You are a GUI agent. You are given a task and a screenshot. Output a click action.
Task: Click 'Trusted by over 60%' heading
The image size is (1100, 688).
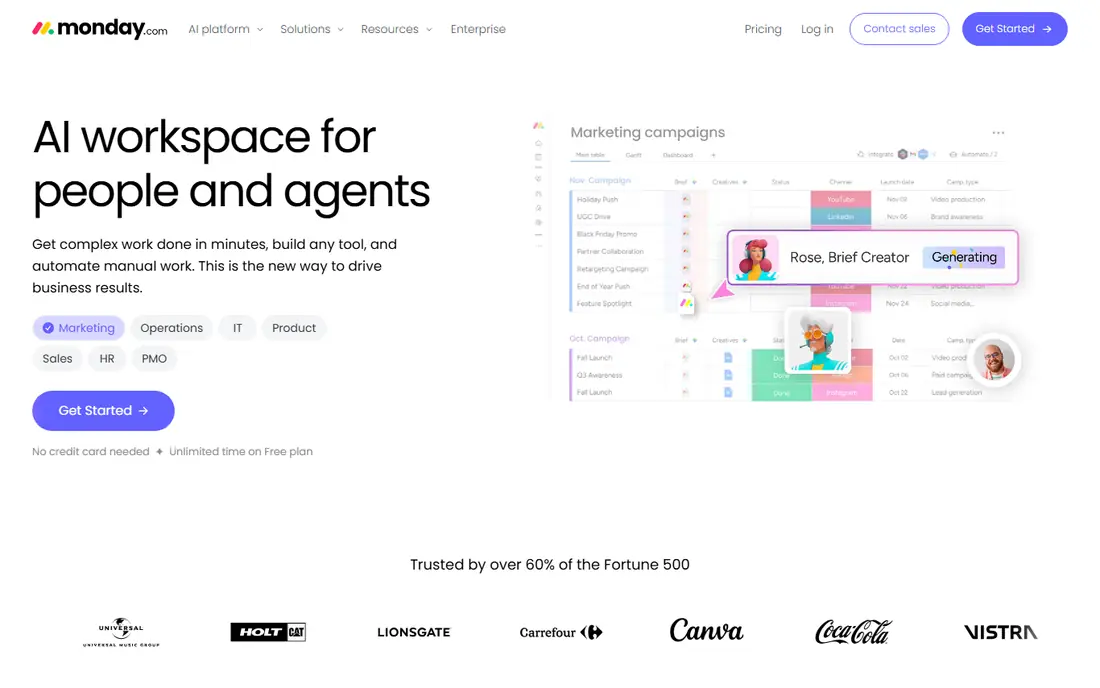(550, 565)
